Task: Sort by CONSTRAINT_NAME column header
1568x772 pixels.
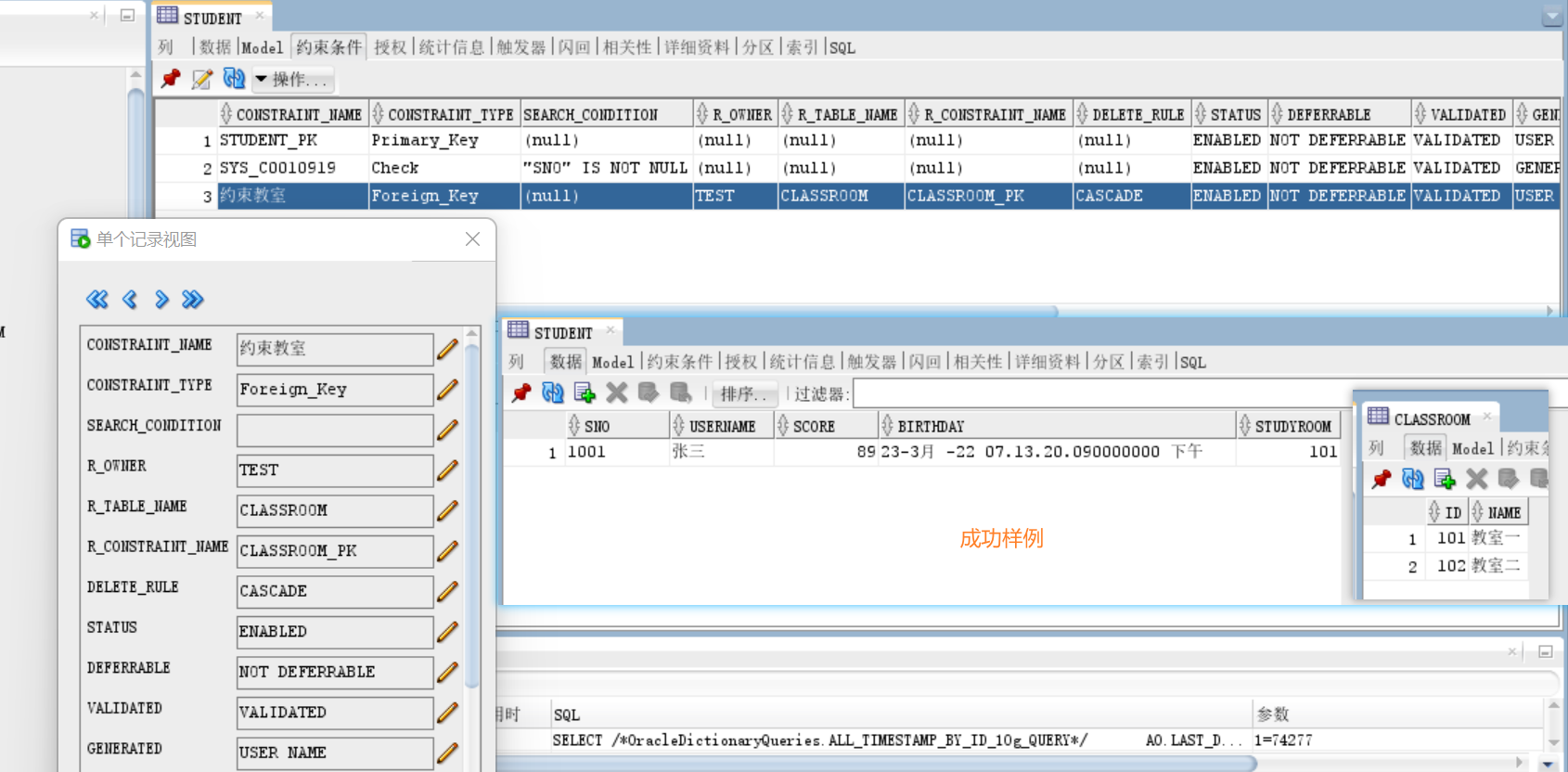Action: click(x=293, y=115)
